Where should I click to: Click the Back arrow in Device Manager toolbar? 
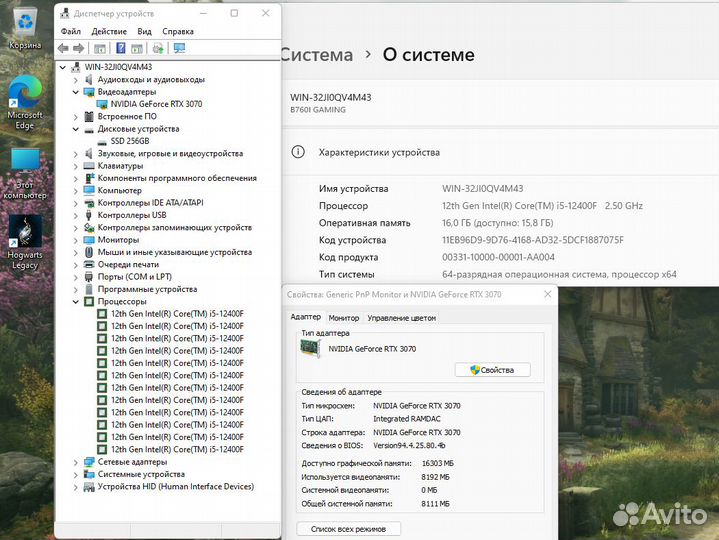(x=63, y=48)
